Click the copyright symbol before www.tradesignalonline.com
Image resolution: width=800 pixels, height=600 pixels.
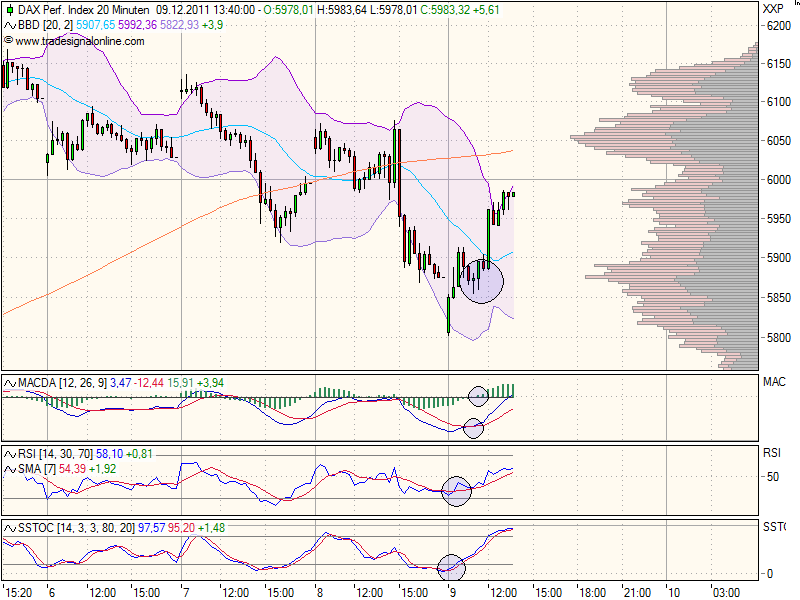click(x=8, y=40)
